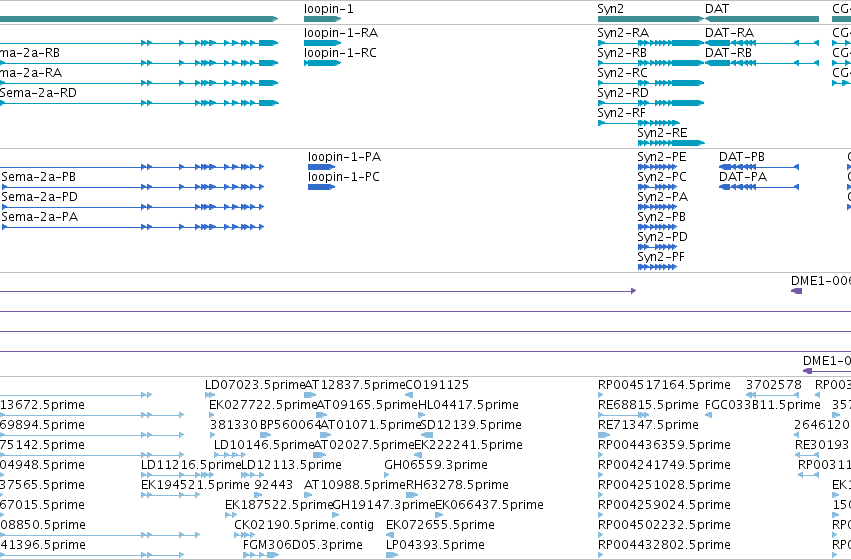Click the Syn2 gene label

click(x=610, y=9)
